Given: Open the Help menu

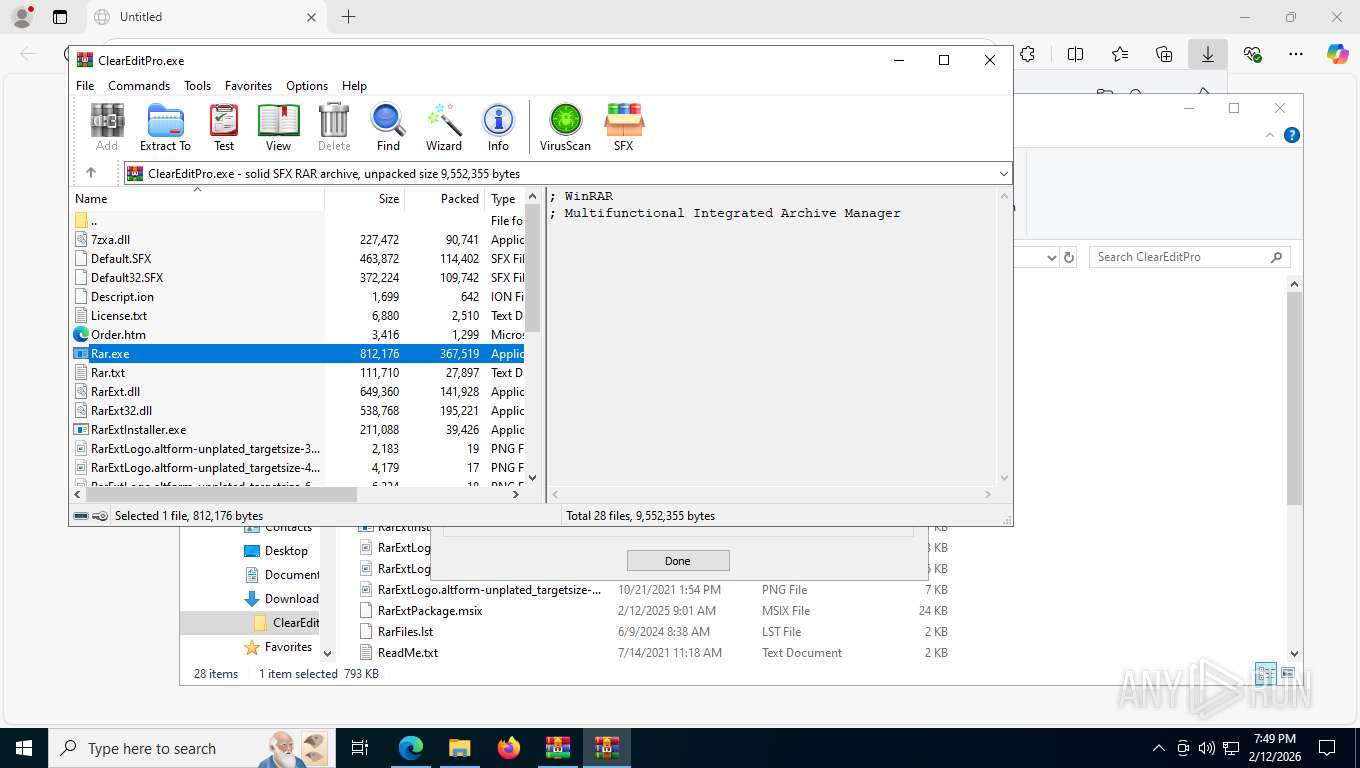Looking at the screenshot, I should pos(354,86).
